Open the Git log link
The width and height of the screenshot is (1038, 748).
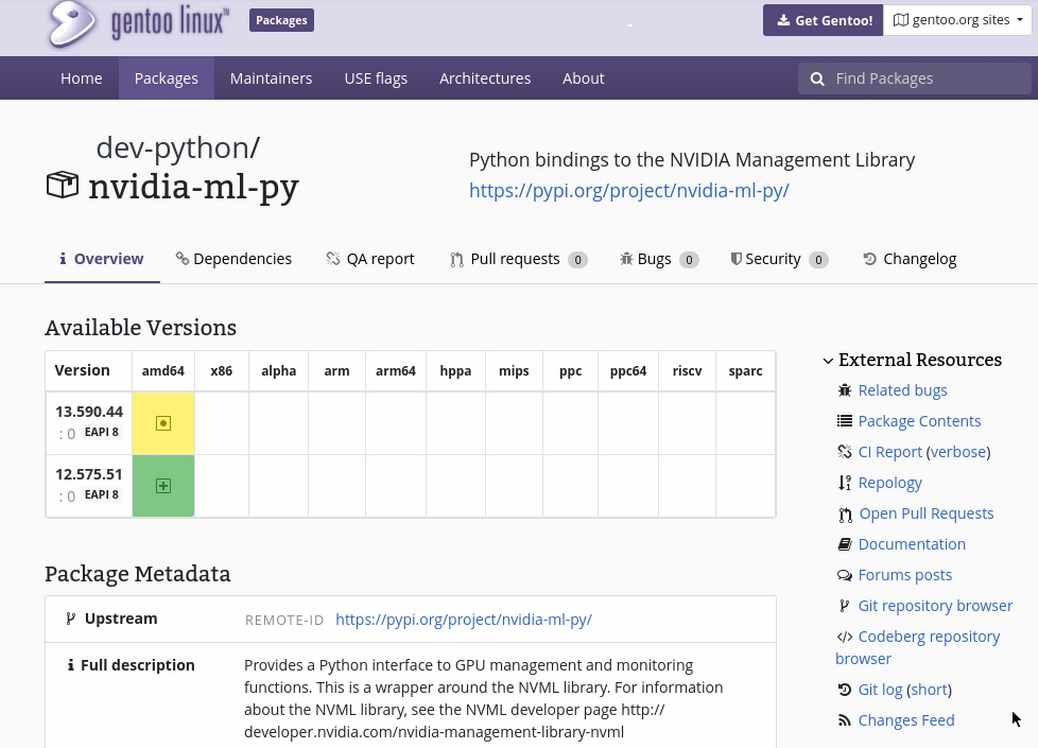[880, 690]
